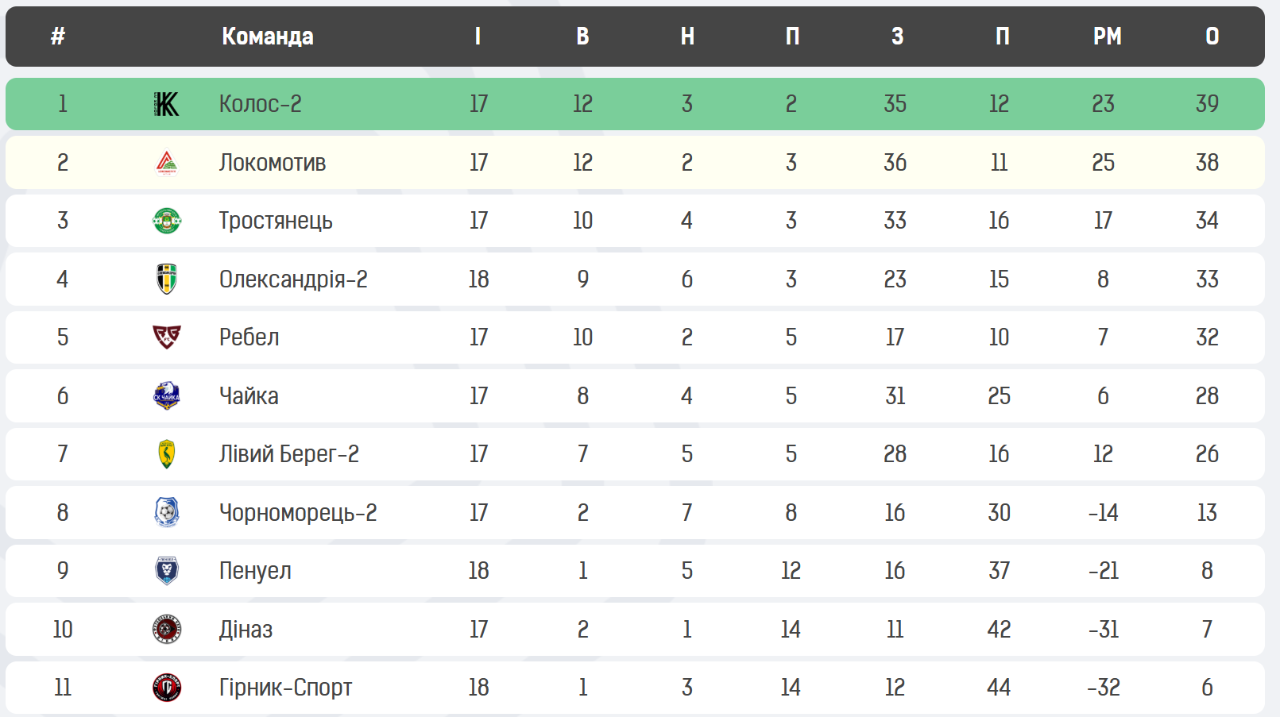The width and height of the screenshot is (1280, 717).
Task: Click the Тростянець team logo
Action: pyautogui.click(x=166, y=221)
